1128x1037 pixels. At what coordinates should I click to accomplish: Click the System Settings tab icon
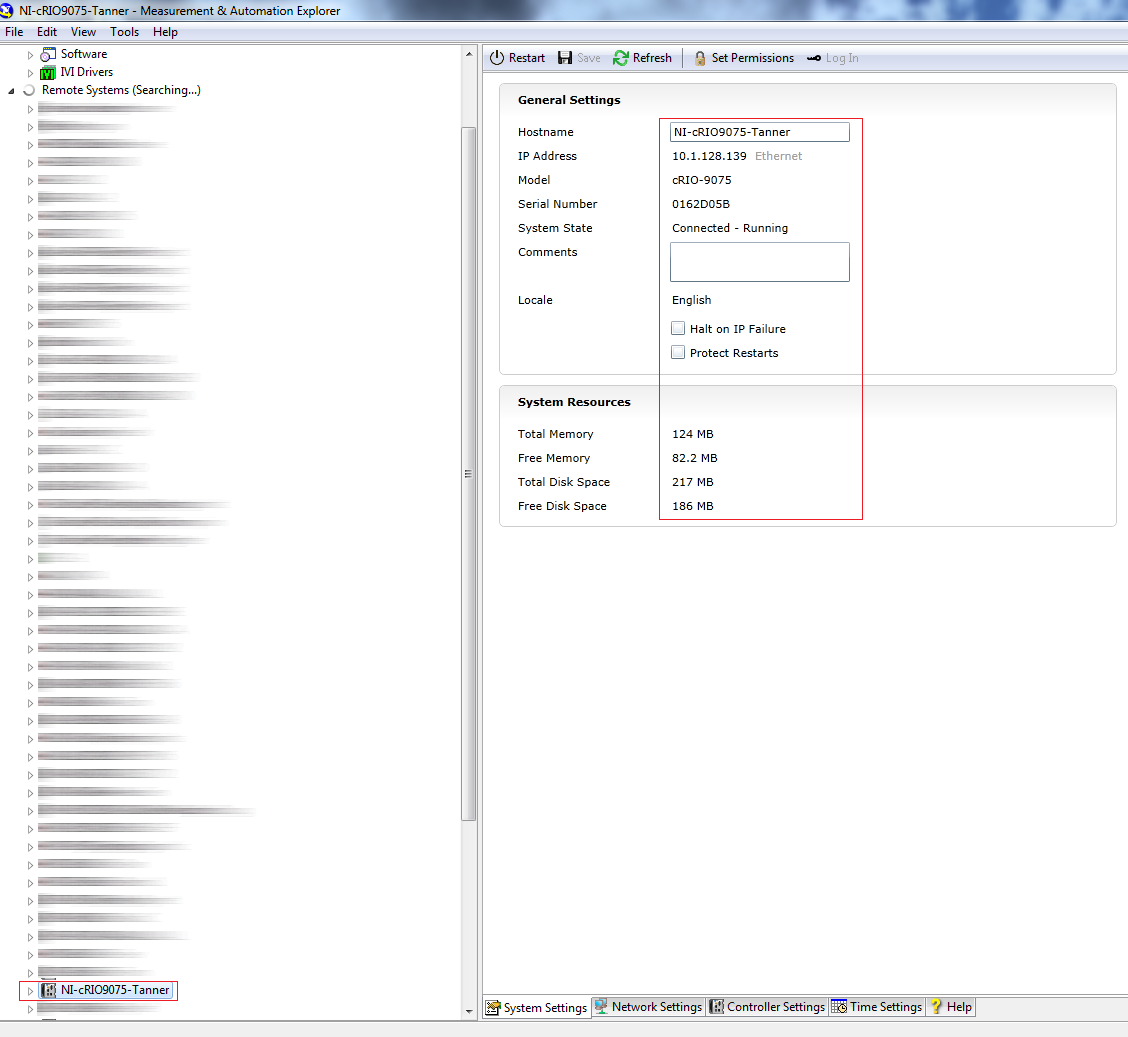pos(493,1008)
